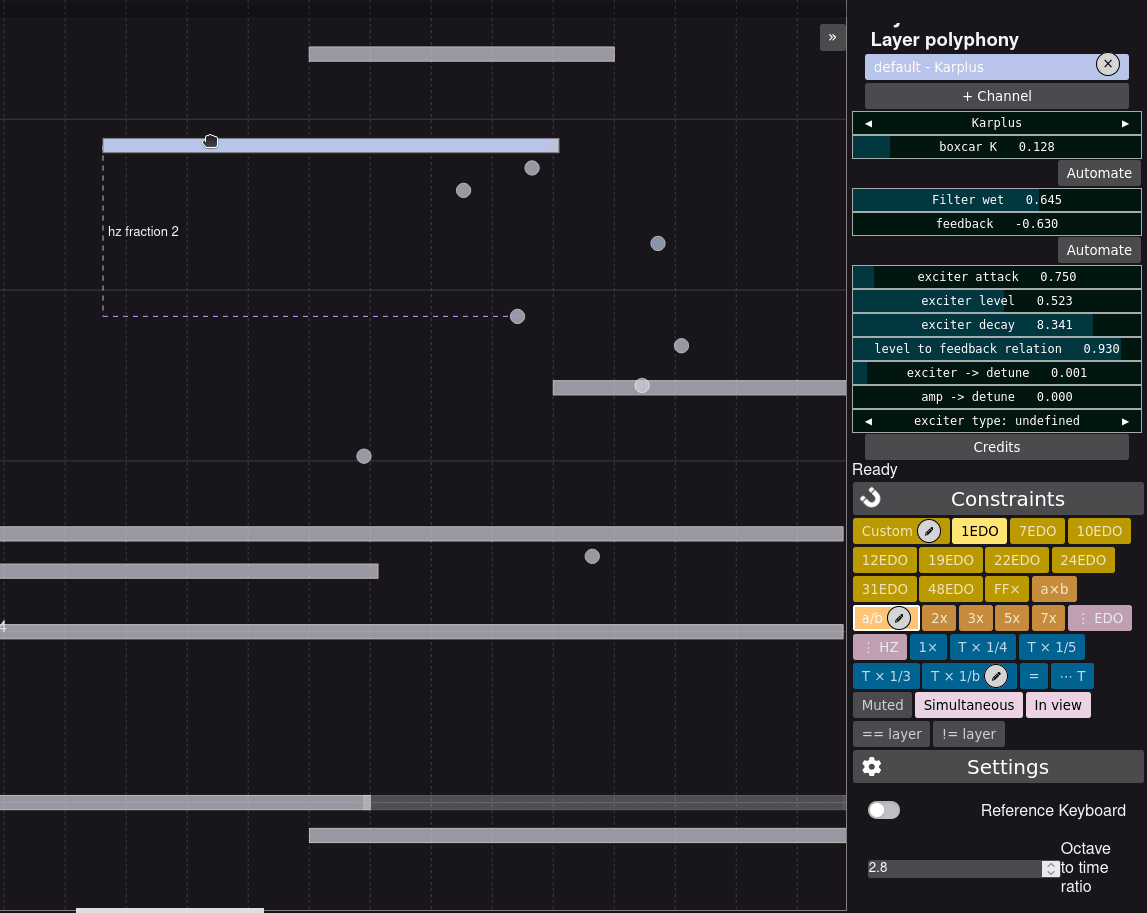Toggle the 3x constraint
Screen dimensions: 1147x913
coord(976,618)
